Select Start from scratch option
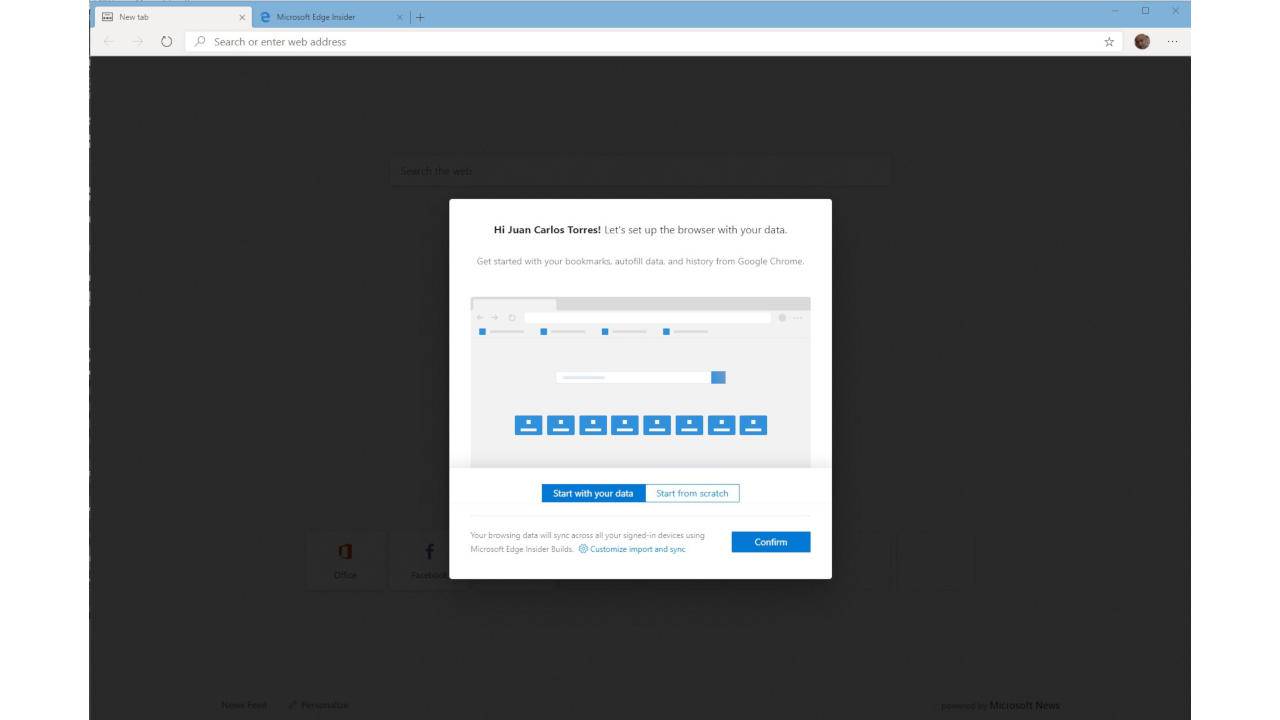 pyautogui.click(x=692, y=493)
